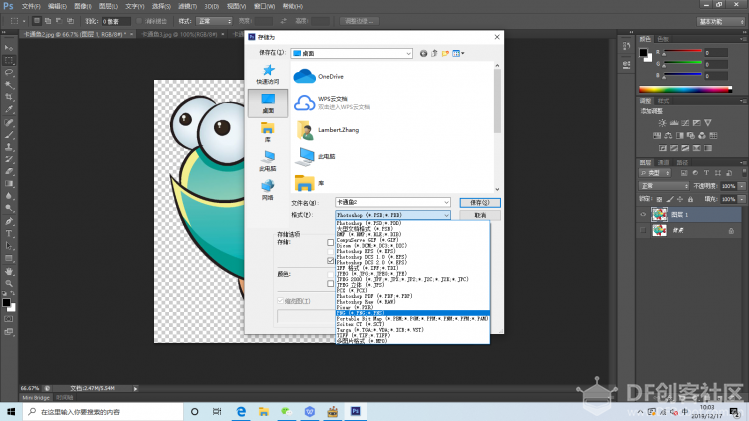The width and height of the screenshot is (749, 421).
Task: Select the Rectangular Marquee tool
Action: pos(9,60)
